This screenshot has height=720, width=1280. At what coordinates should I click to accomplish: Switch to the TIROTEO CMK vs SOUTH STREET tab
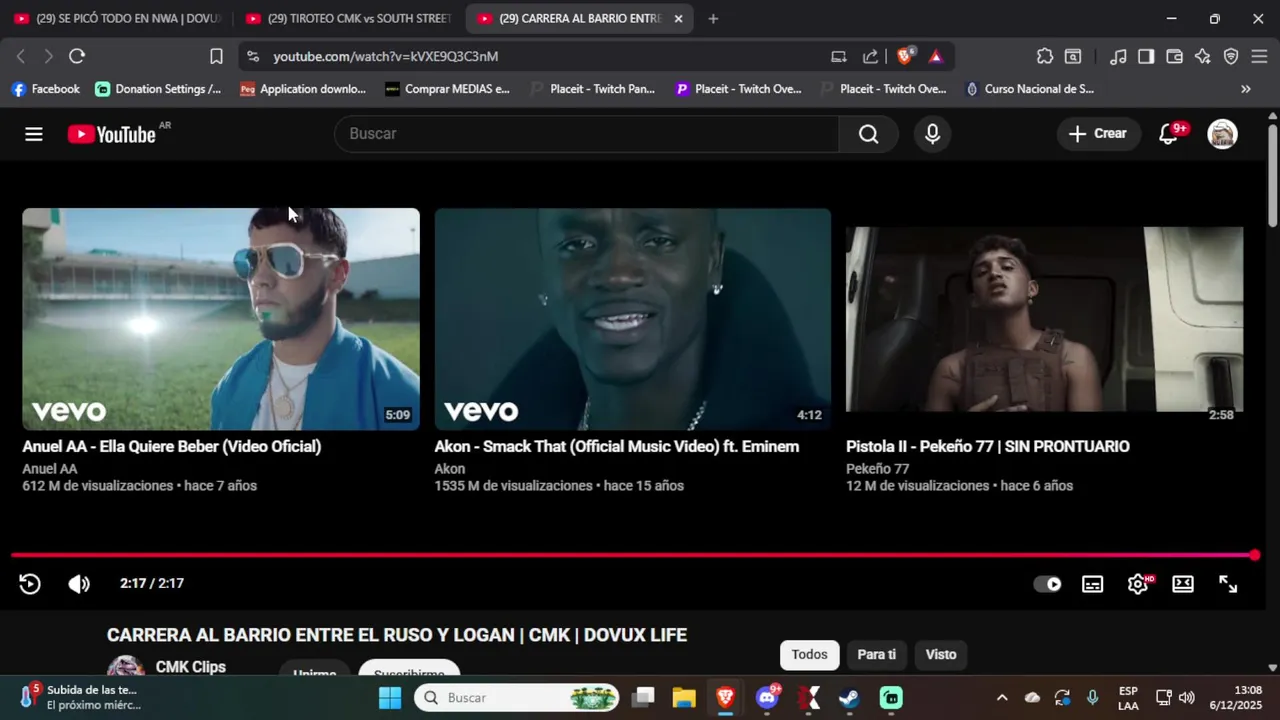tap(349, 18)
